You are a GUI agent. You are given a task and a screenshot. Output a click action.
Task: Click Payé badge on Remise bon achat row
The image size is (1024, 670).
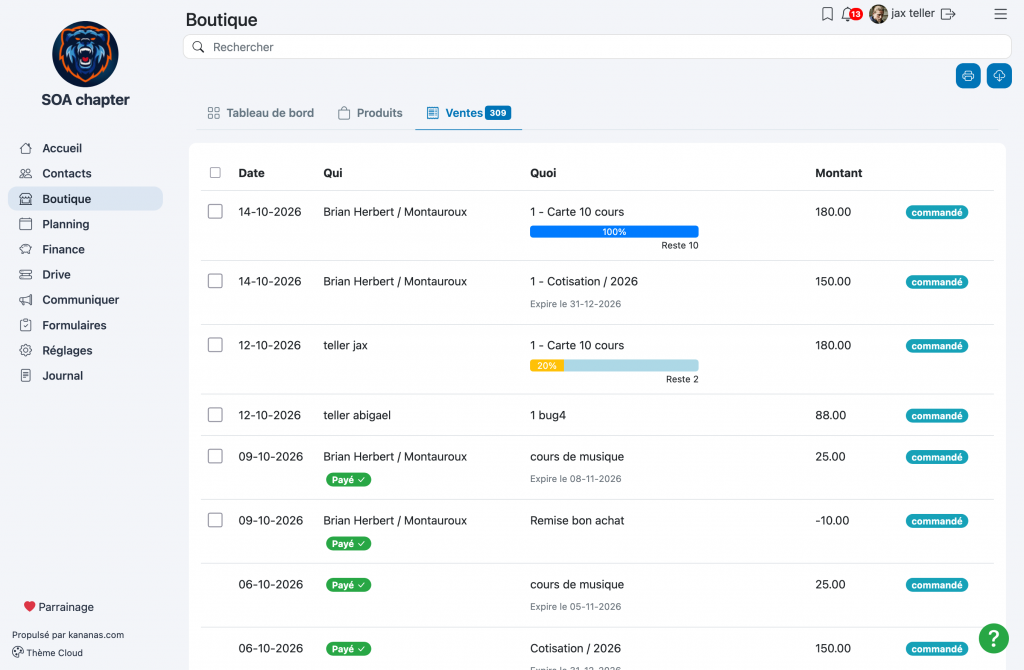348,543
